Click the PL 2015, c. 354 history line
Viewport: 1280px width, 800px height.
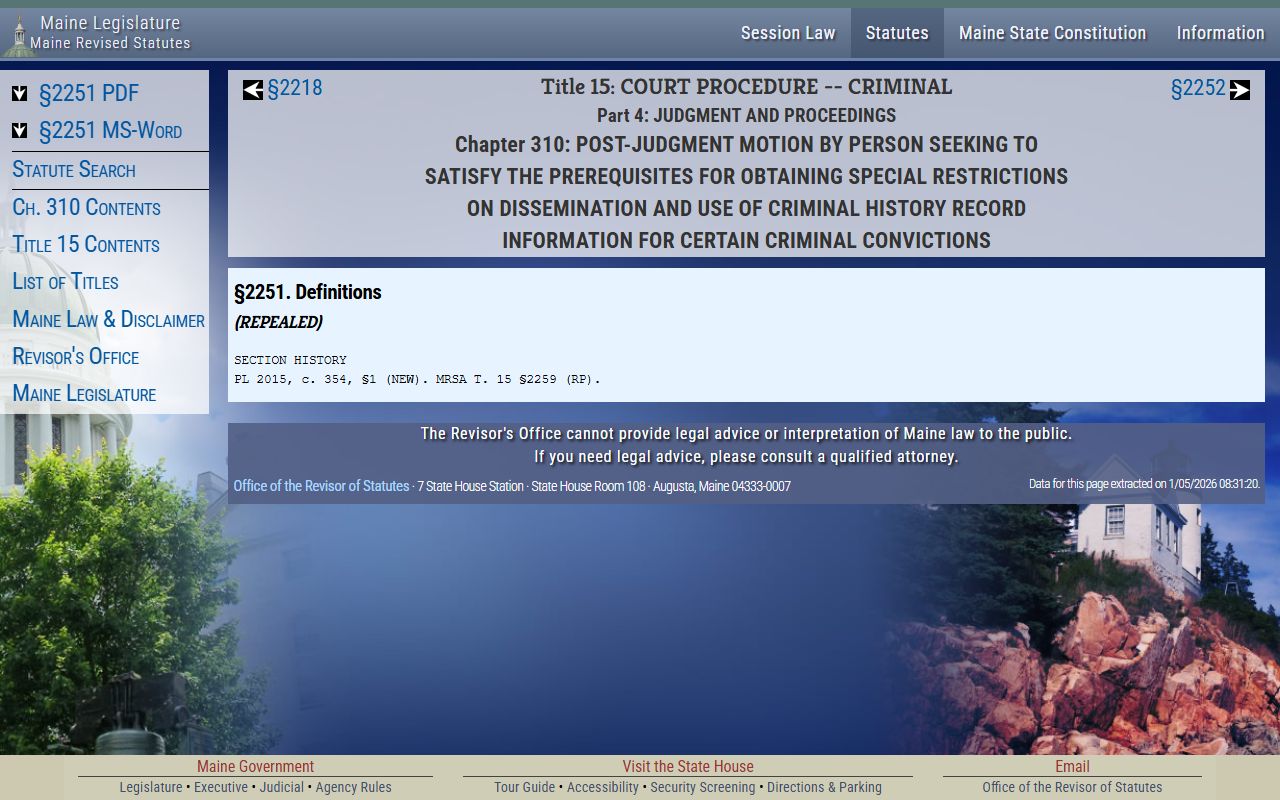pos(417,379)
